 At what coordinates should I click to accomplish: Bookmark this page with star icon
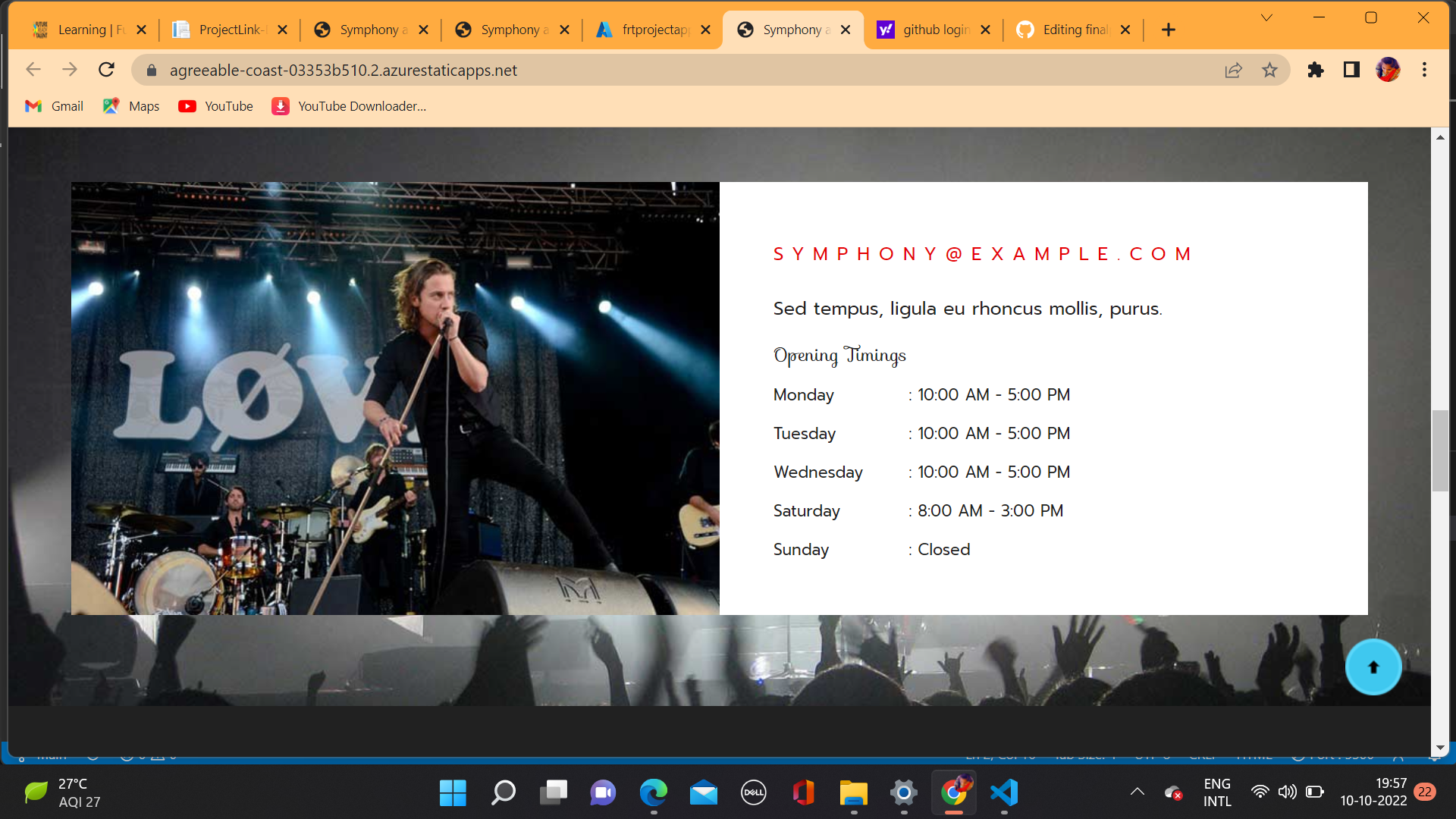pyautogui.click(x=1269, y=70)
